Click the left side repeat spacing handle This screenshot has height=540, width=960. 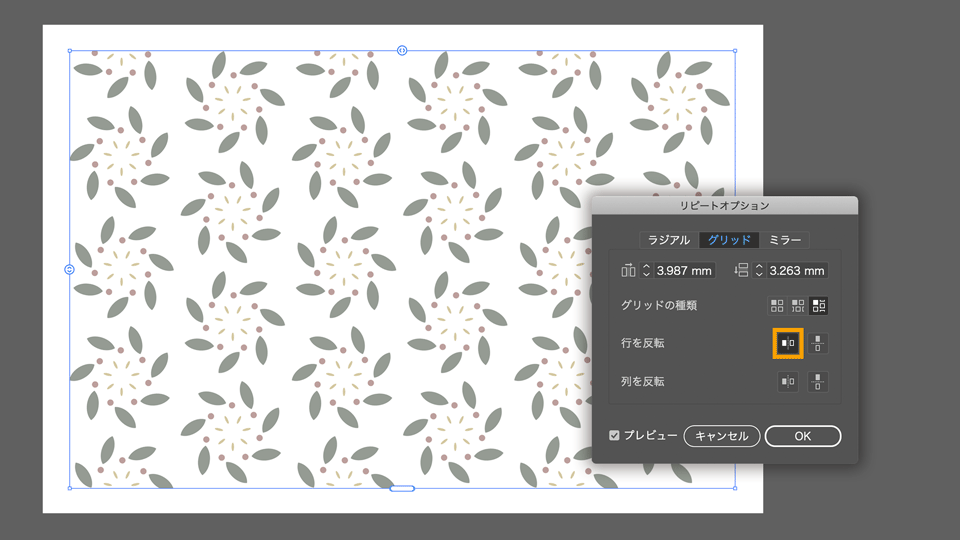69,269
